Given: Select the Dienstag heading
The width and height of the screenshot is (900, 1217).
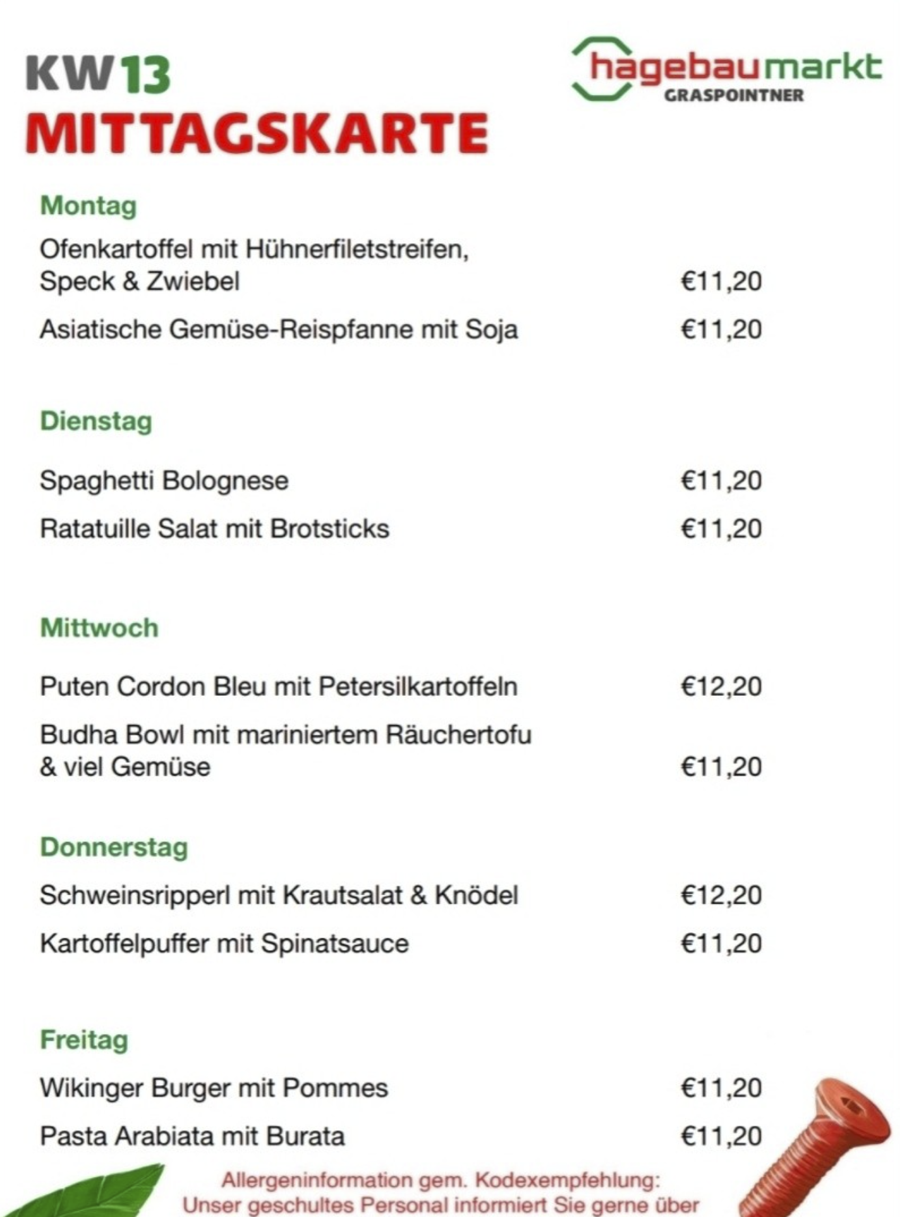Looking at the screenshot, I should (96, 421).
